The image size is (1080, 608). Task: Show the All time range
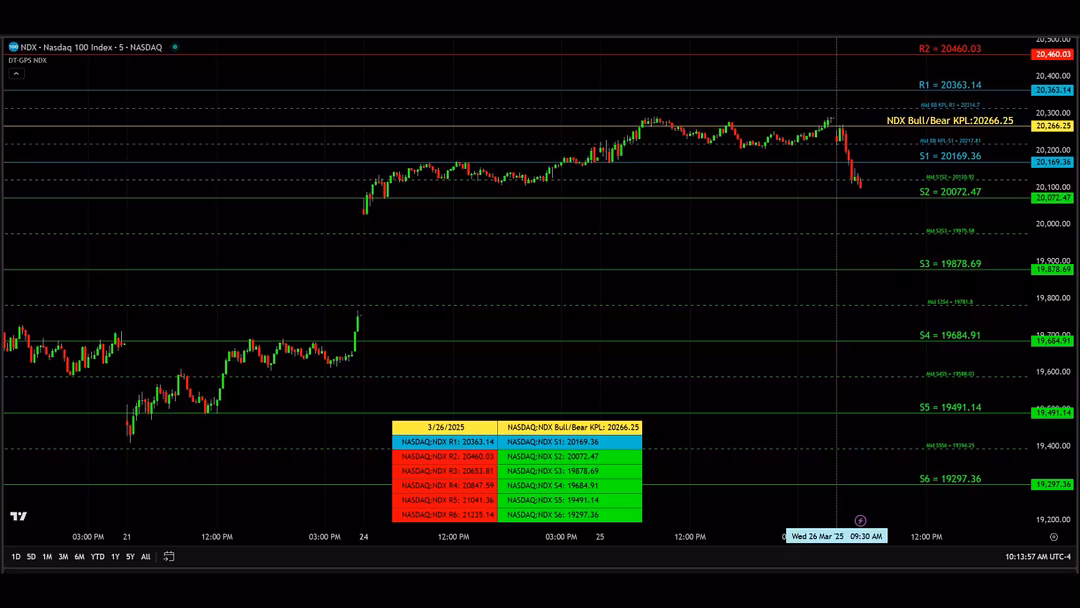[x=145, y=556]
